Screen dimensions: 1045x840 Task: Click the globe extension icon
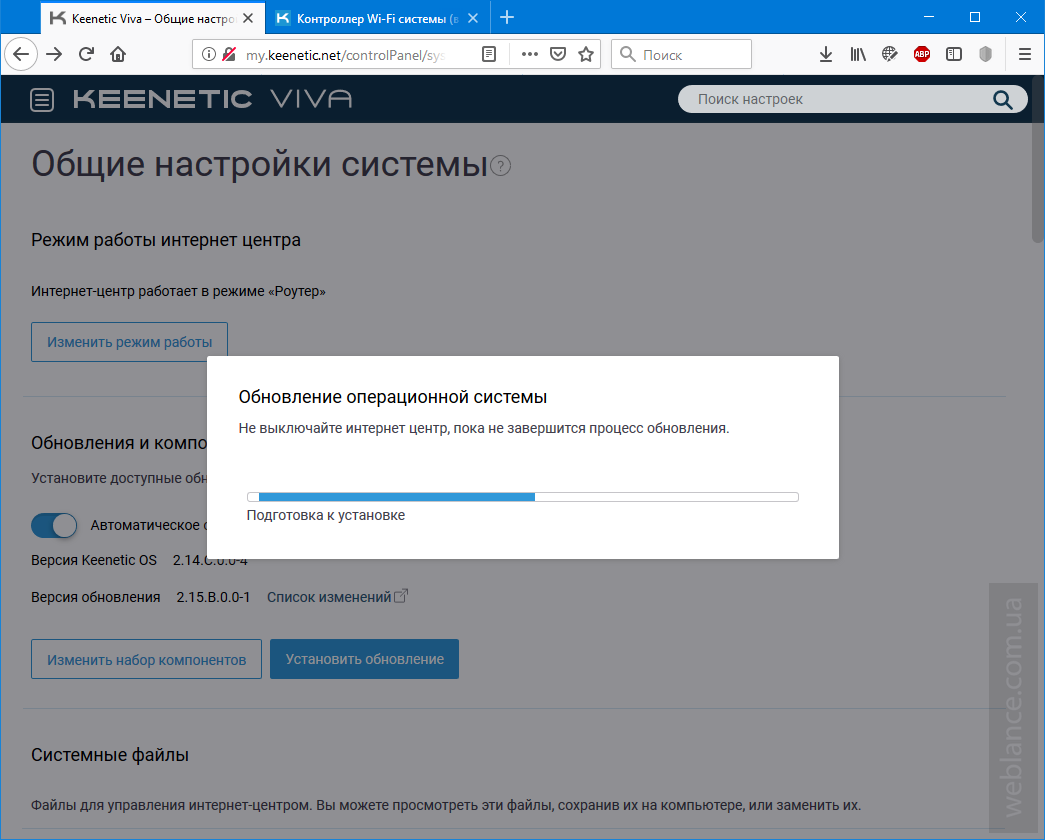click(x=890, y=55)
